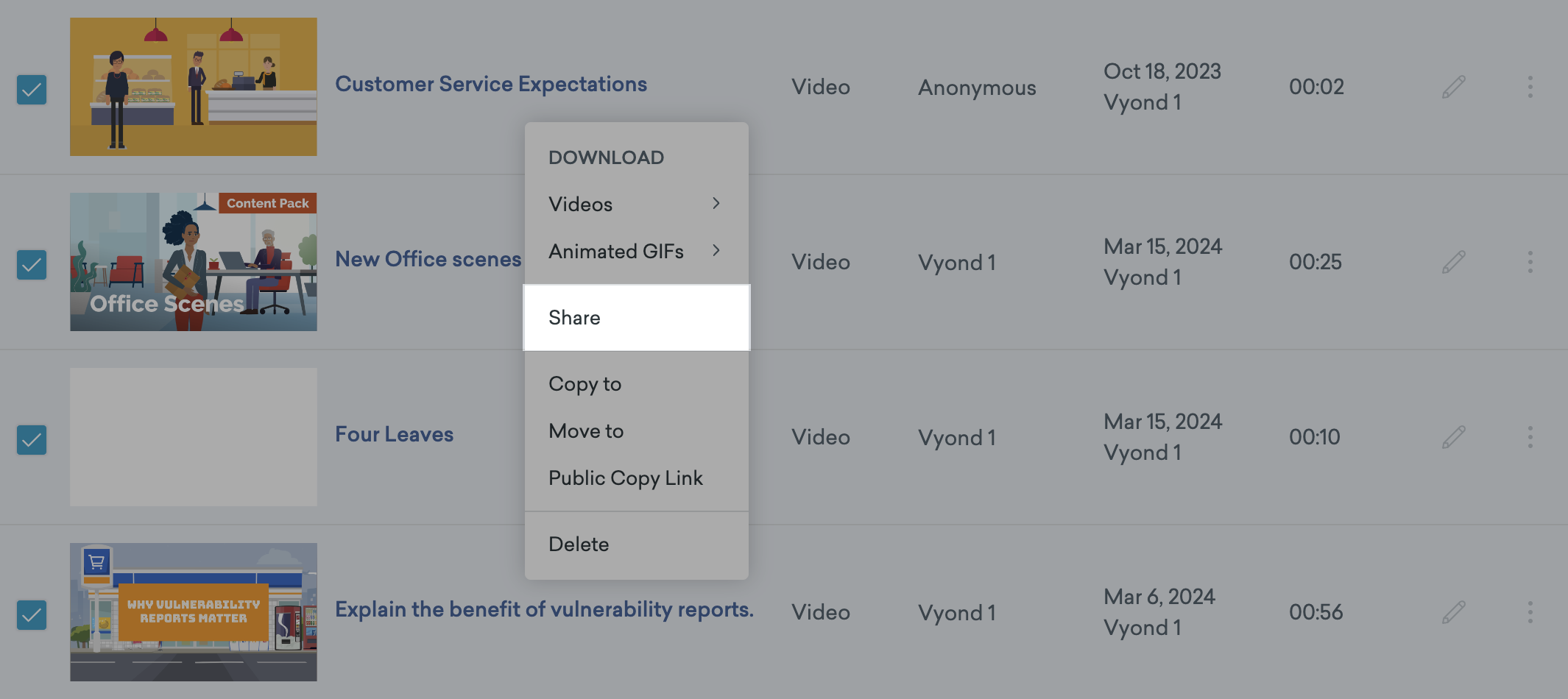Select Share in the context menu

636,318
